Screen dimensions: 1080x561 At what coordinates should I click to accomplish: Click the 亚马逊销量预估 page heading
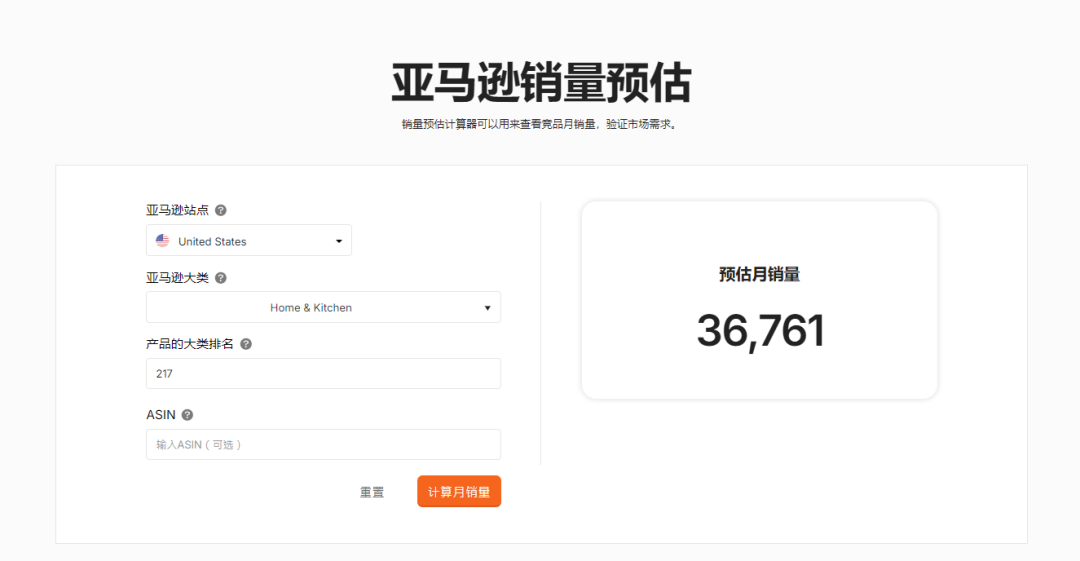tap(541, 83)
